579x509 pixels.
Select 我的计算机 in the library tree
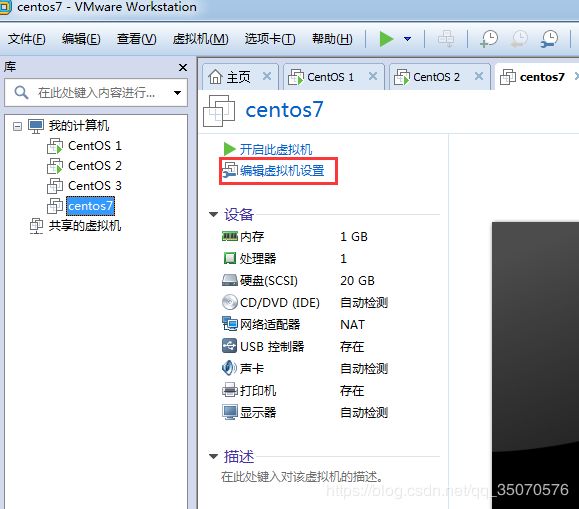point(79,126)
